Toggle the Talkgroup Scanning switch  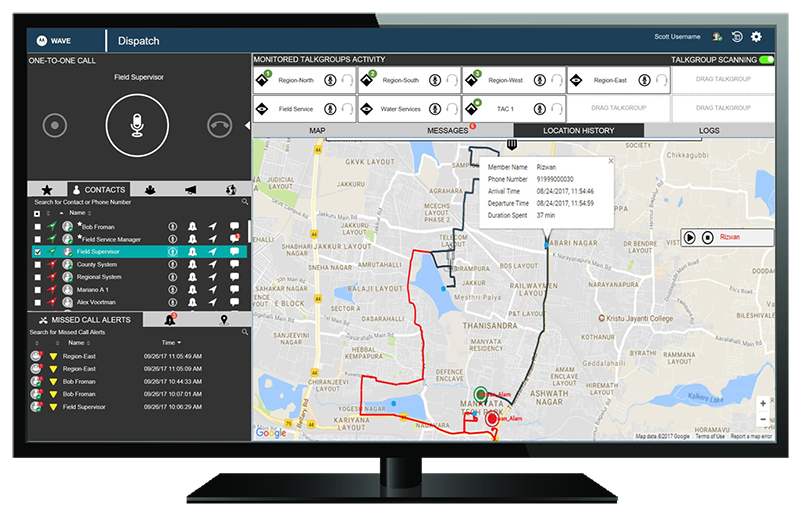766,60
